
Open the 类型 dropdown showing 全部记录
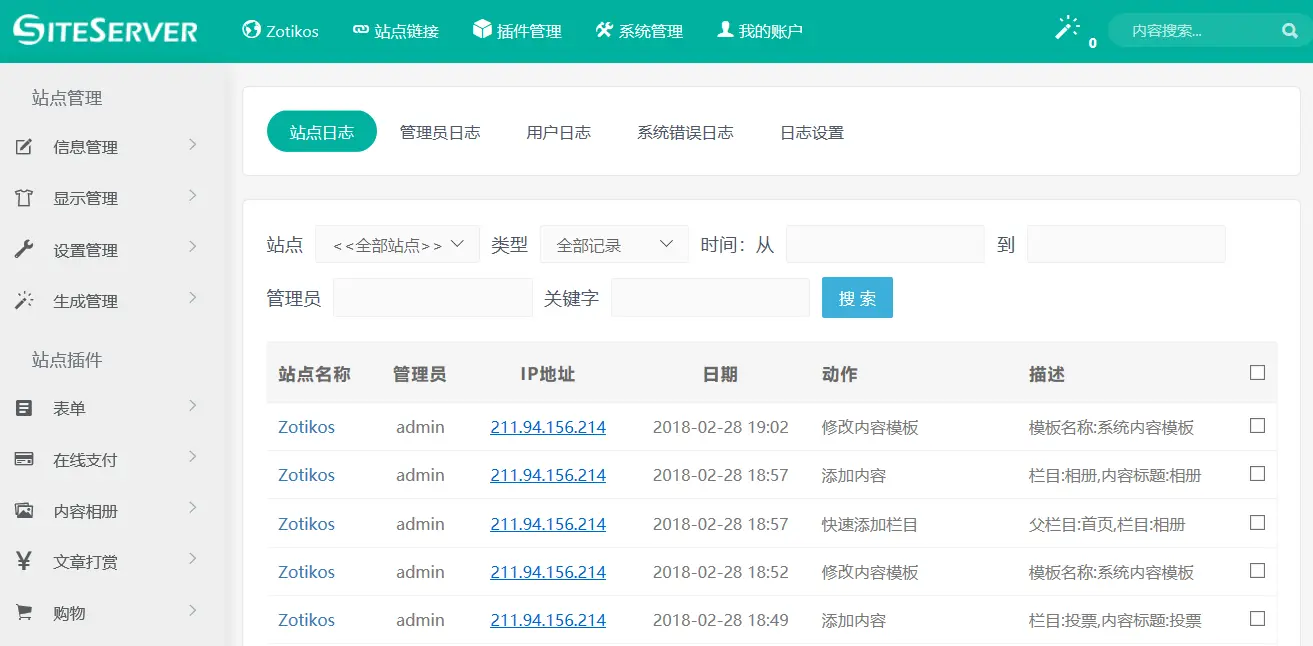[614, 244]
